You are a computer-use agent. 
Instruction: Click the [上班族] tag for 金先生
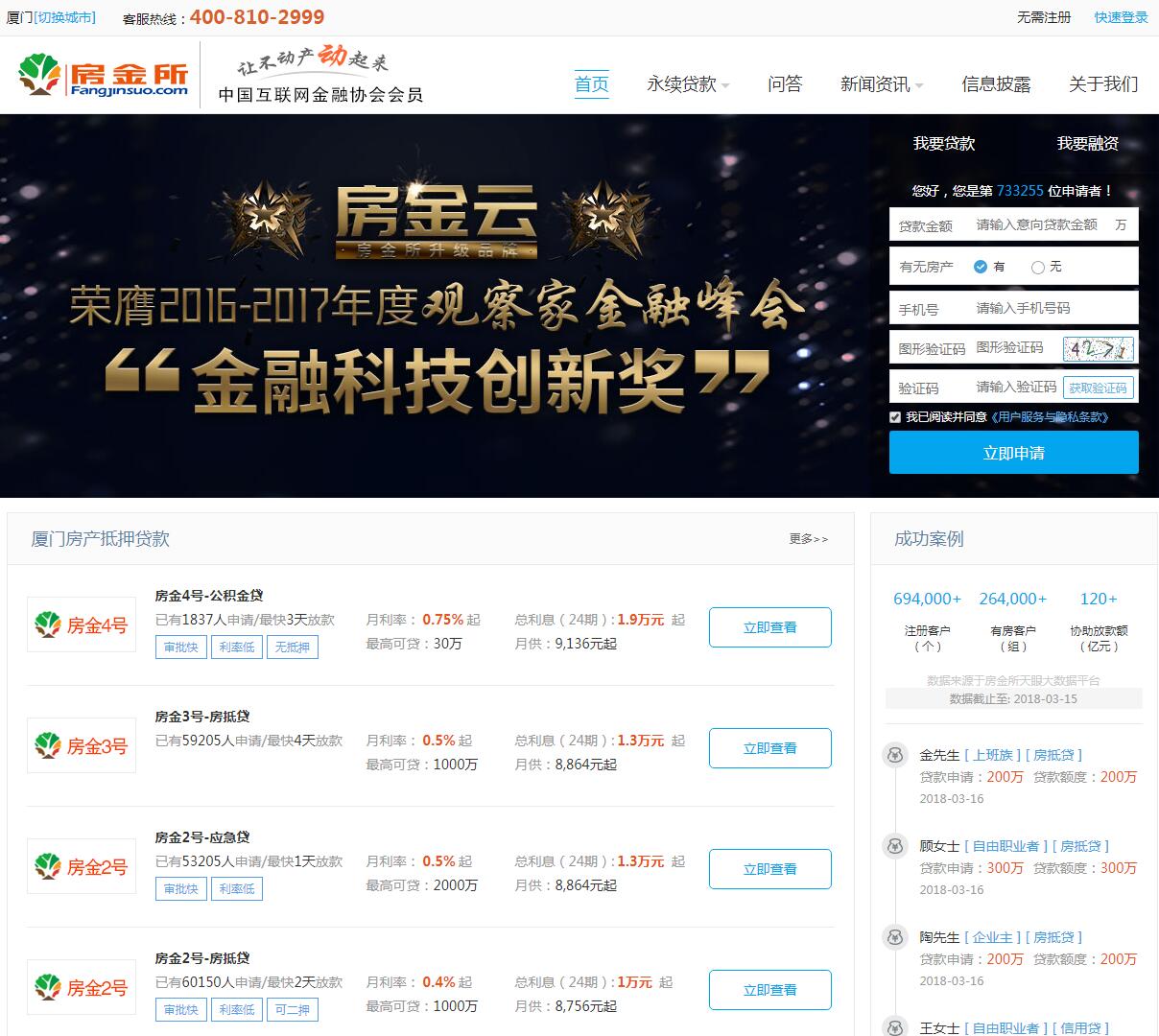point(992,756)
